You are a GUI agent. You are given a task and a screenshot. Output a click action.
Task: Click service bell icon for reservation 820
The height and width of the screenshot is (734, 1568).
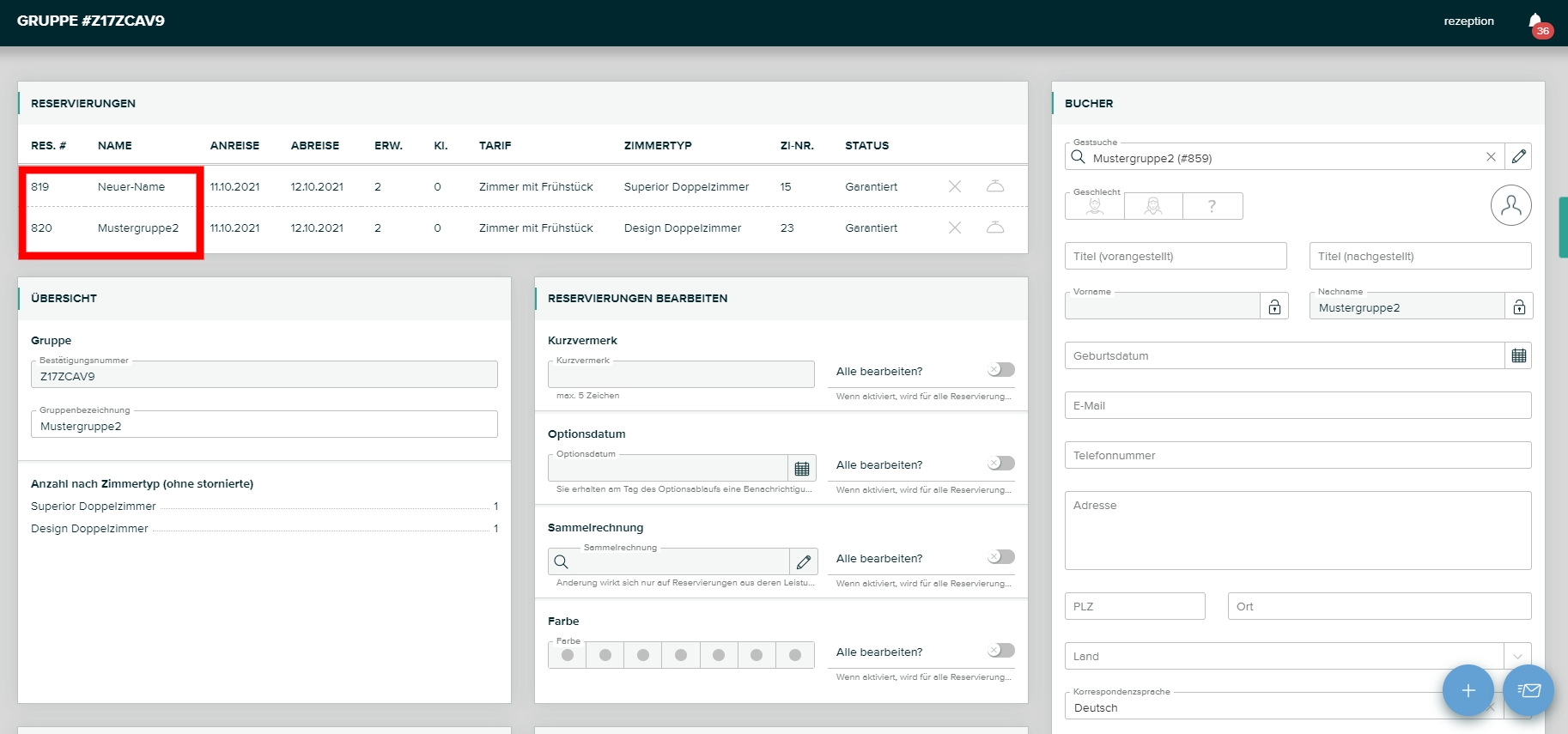pyautogui.click(x=995, y=227)
